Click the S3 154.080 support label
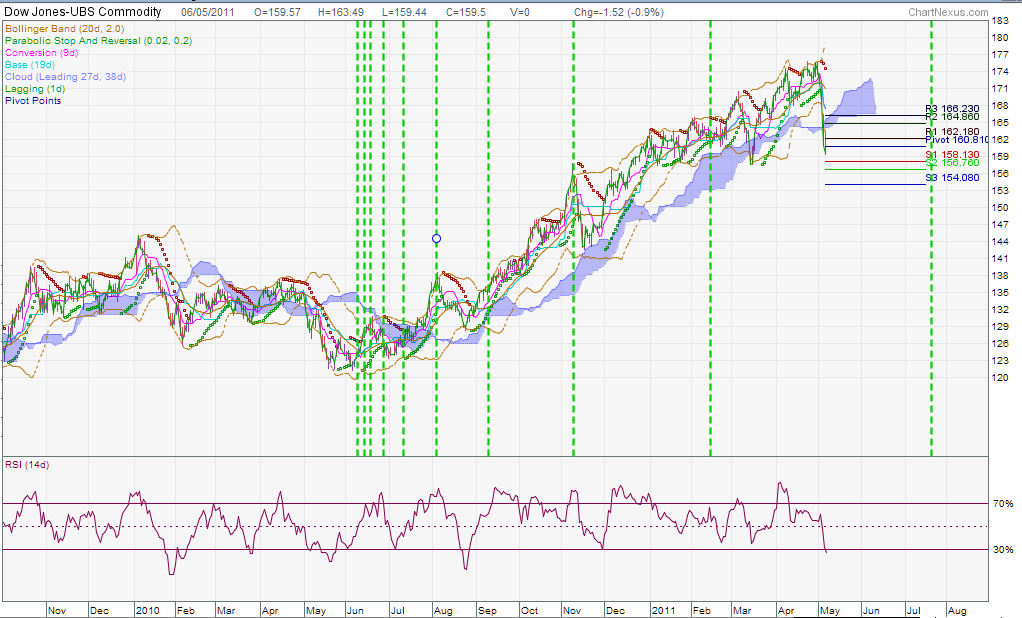 (952, 177)
